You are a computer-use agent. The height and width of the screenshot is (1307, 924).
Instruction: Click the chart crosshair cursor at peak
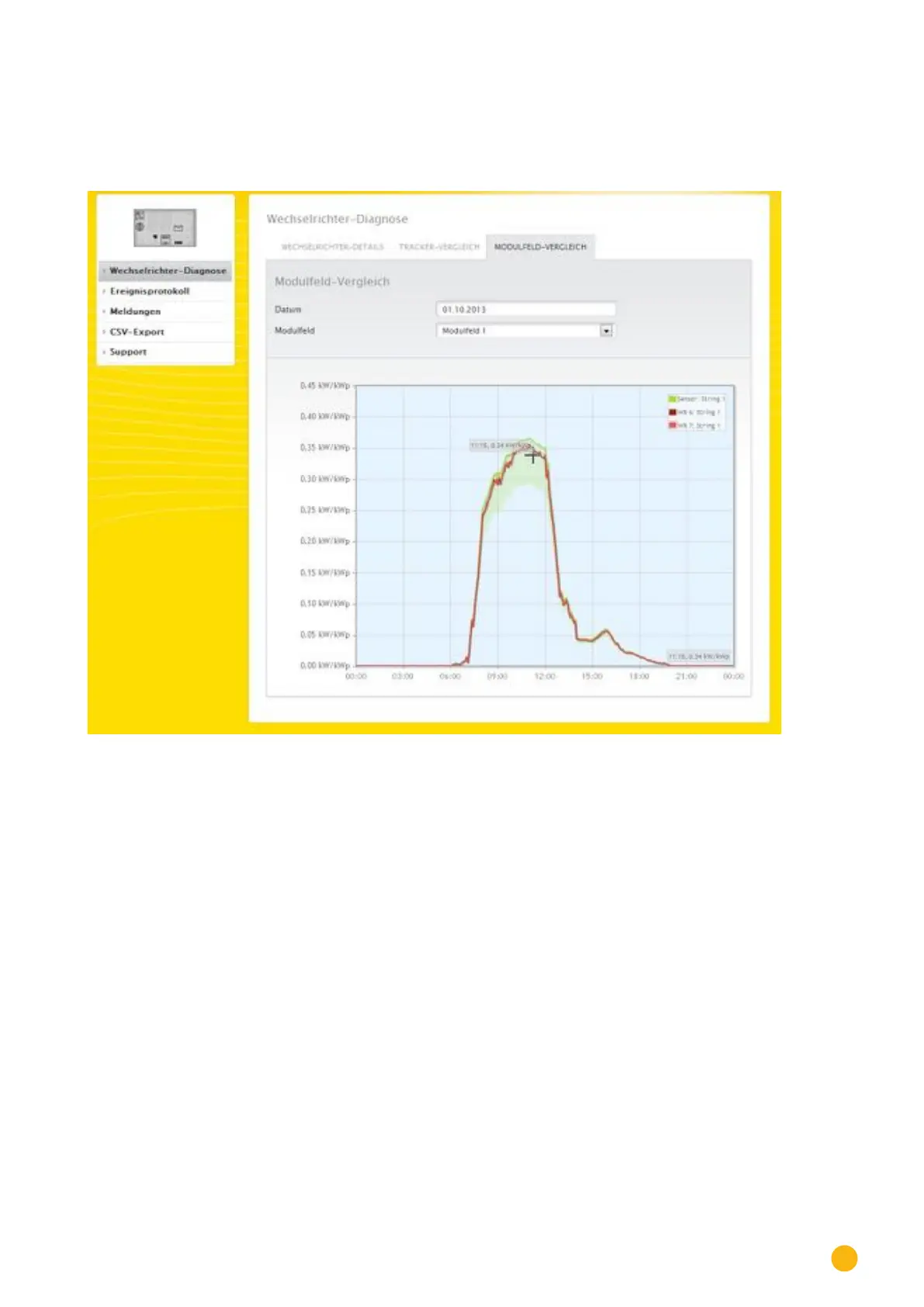(x=532, y=456)
